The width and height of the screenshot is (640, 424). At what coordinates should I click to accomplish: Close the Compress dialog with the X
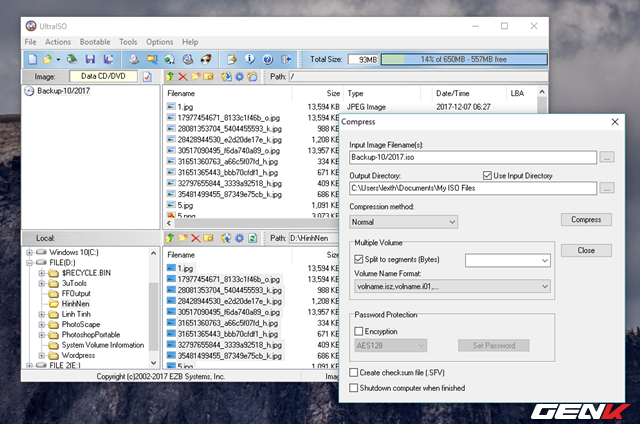(615, 122)
